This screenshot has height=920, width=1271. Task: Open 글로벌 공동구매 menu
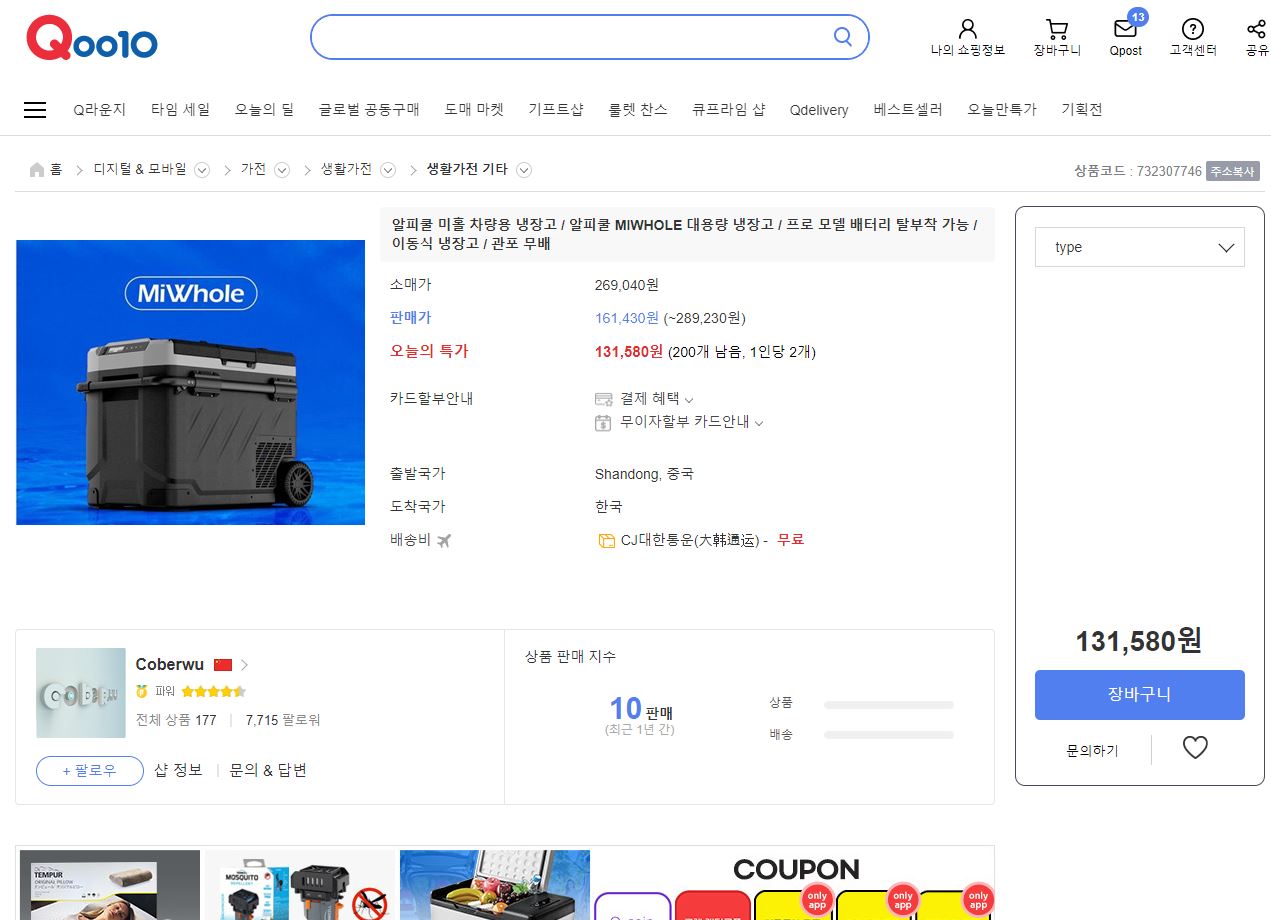pyautogui.click(x=369, y=110)
